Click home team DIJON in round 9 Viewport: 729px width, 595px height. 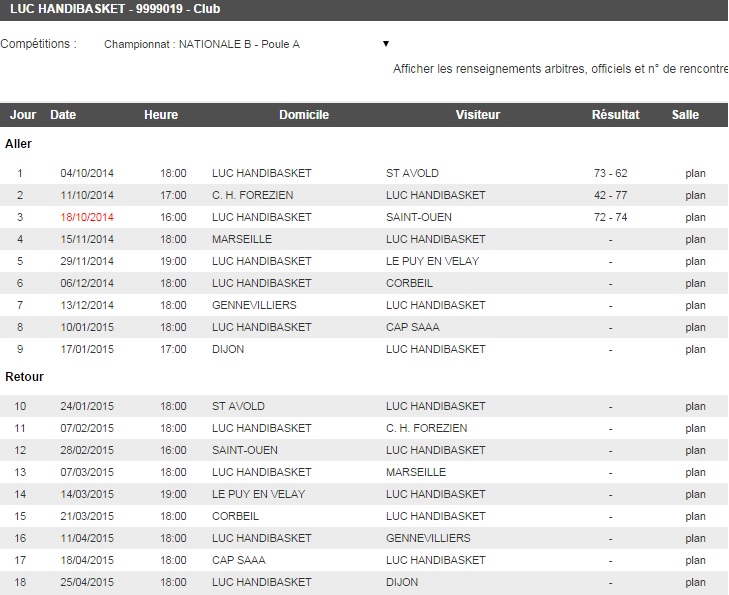228,349
